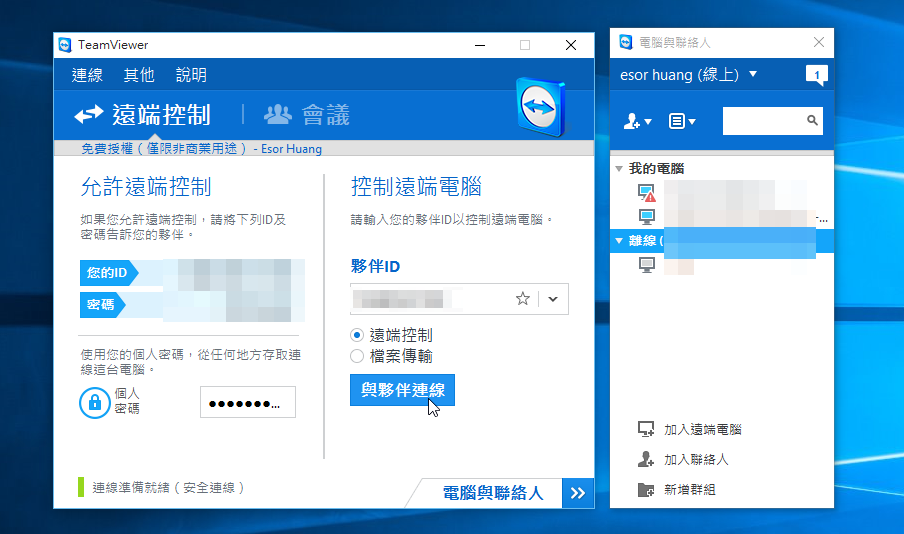This screenshot has height=534, width=904.
Task: Close the 電腦與聯絡人 window
Action: (x=819, y=42)
